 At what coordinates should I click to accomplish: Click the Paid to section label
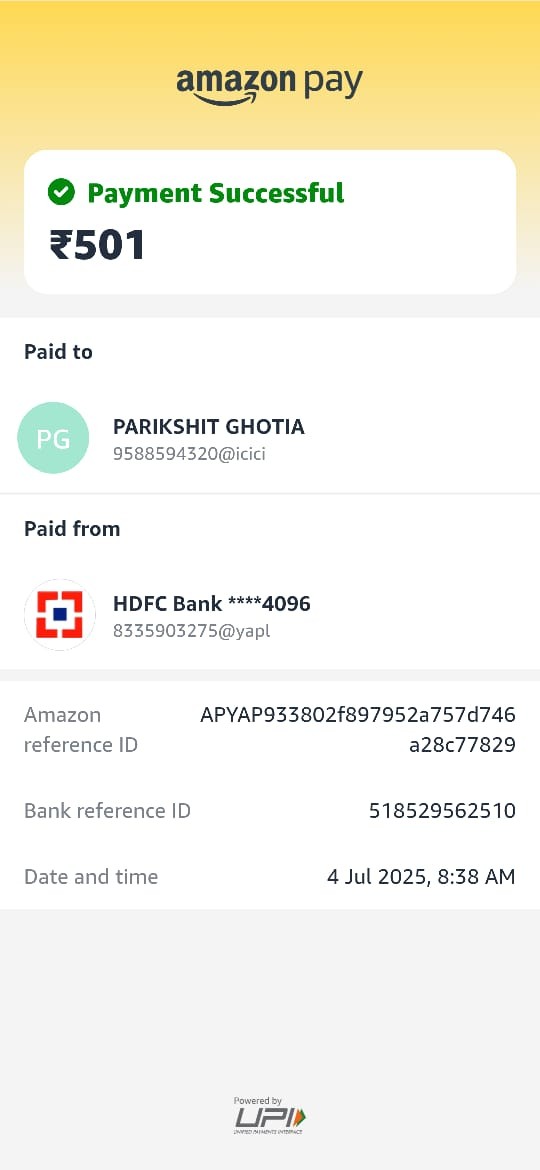click(58, 351)
